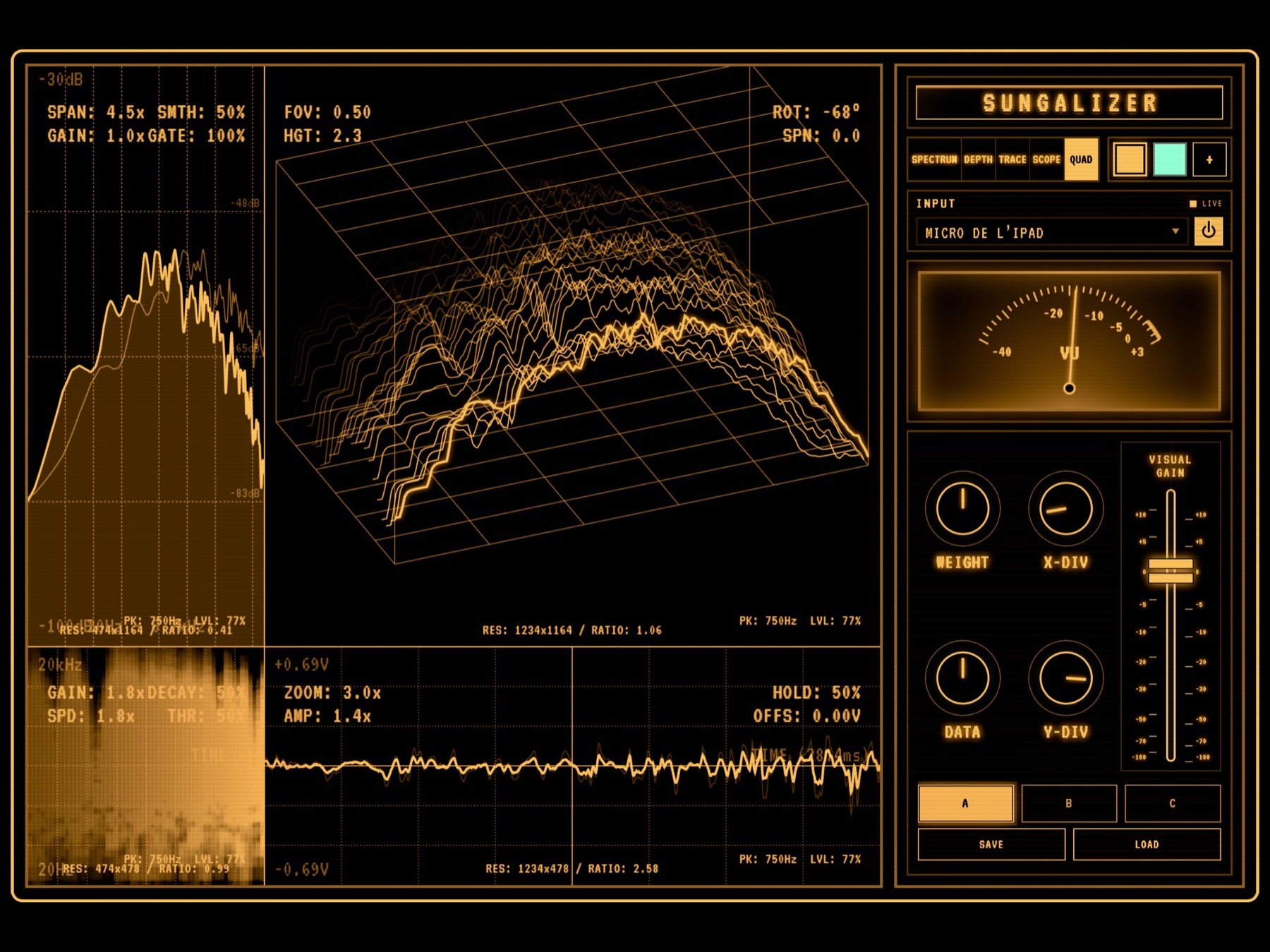This screenshot has height=952, width=1270.
Task: Select preset slot B
Action: pos(1069,803)
